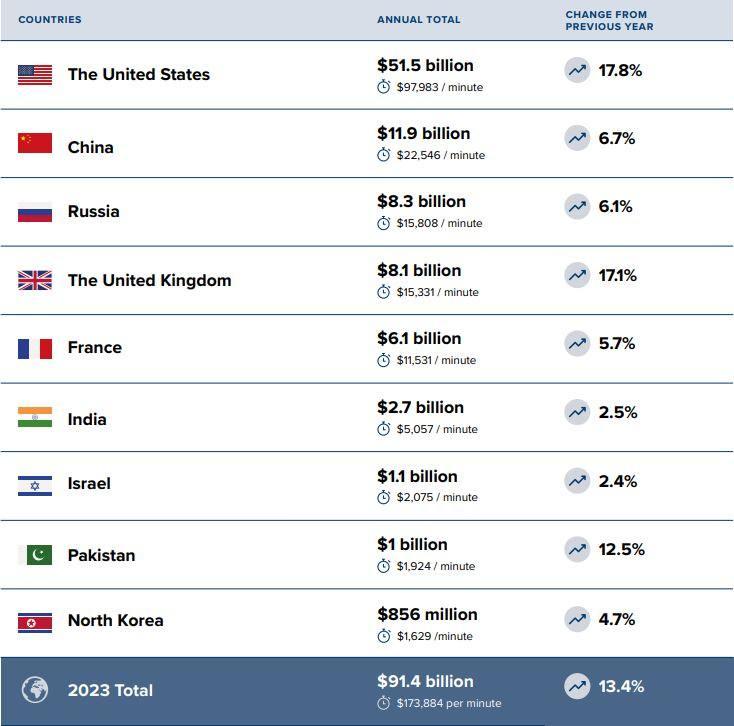Click the Pakistan flag icon
The image size is (734, 726).
(35, 555)
